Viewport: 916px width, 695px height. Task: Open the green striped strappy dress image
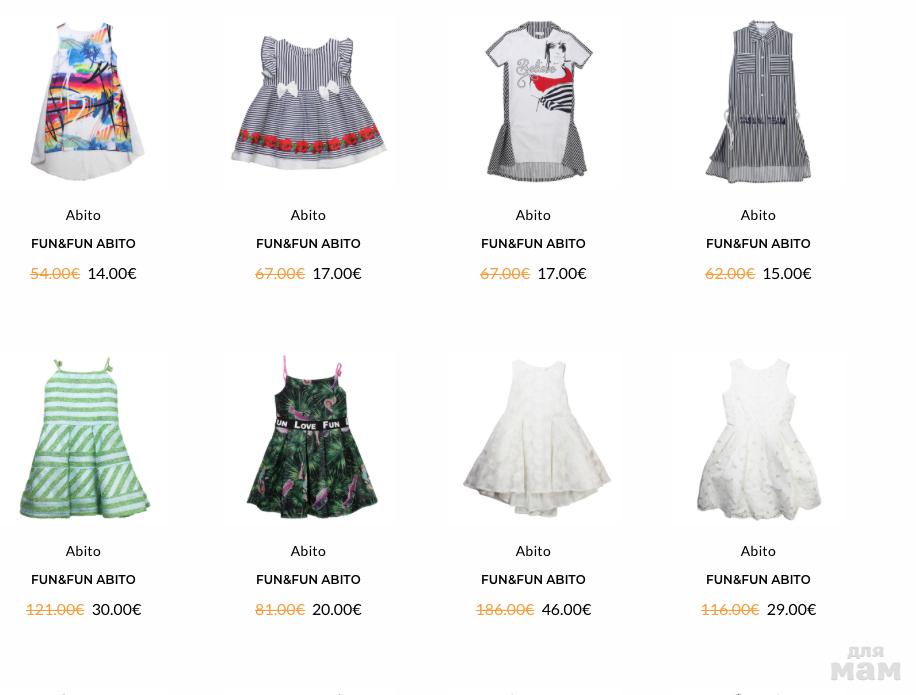tap(84, 438)
